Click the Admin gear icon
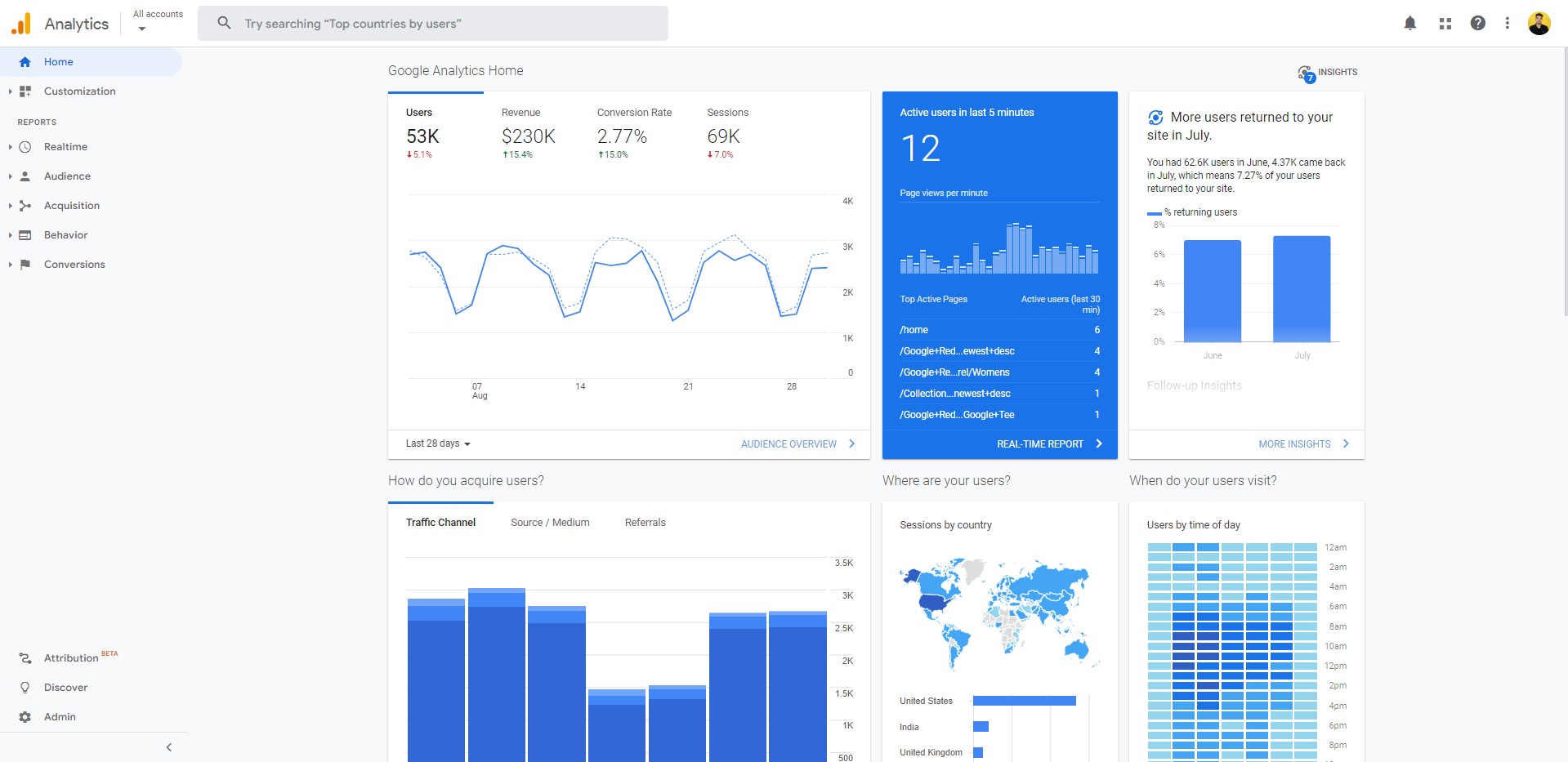The width and height of the screenshot is (1568, 762). click(25, 717)
